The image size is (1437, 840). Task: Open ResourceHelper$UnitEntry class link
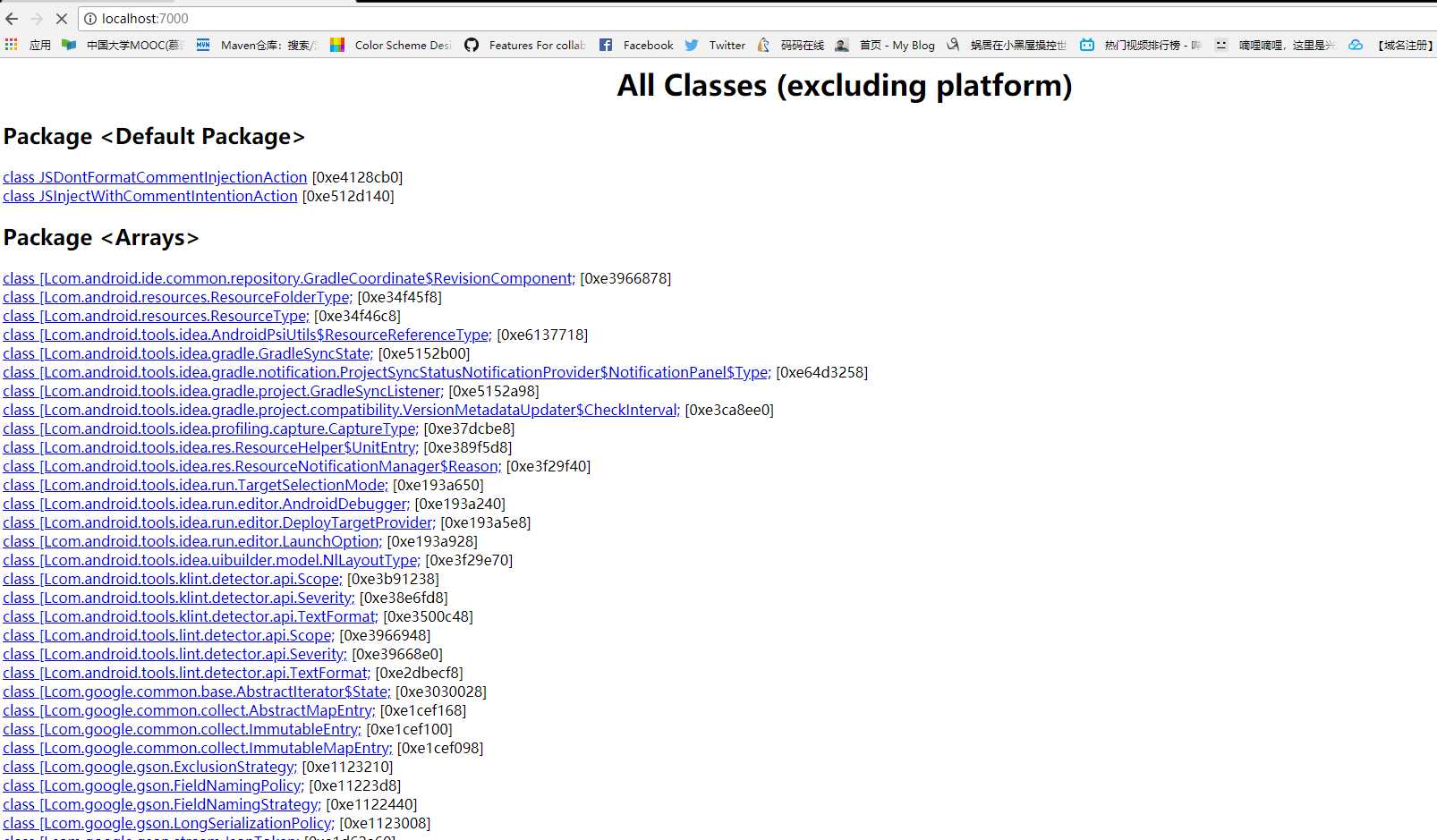tap(211, 447)
